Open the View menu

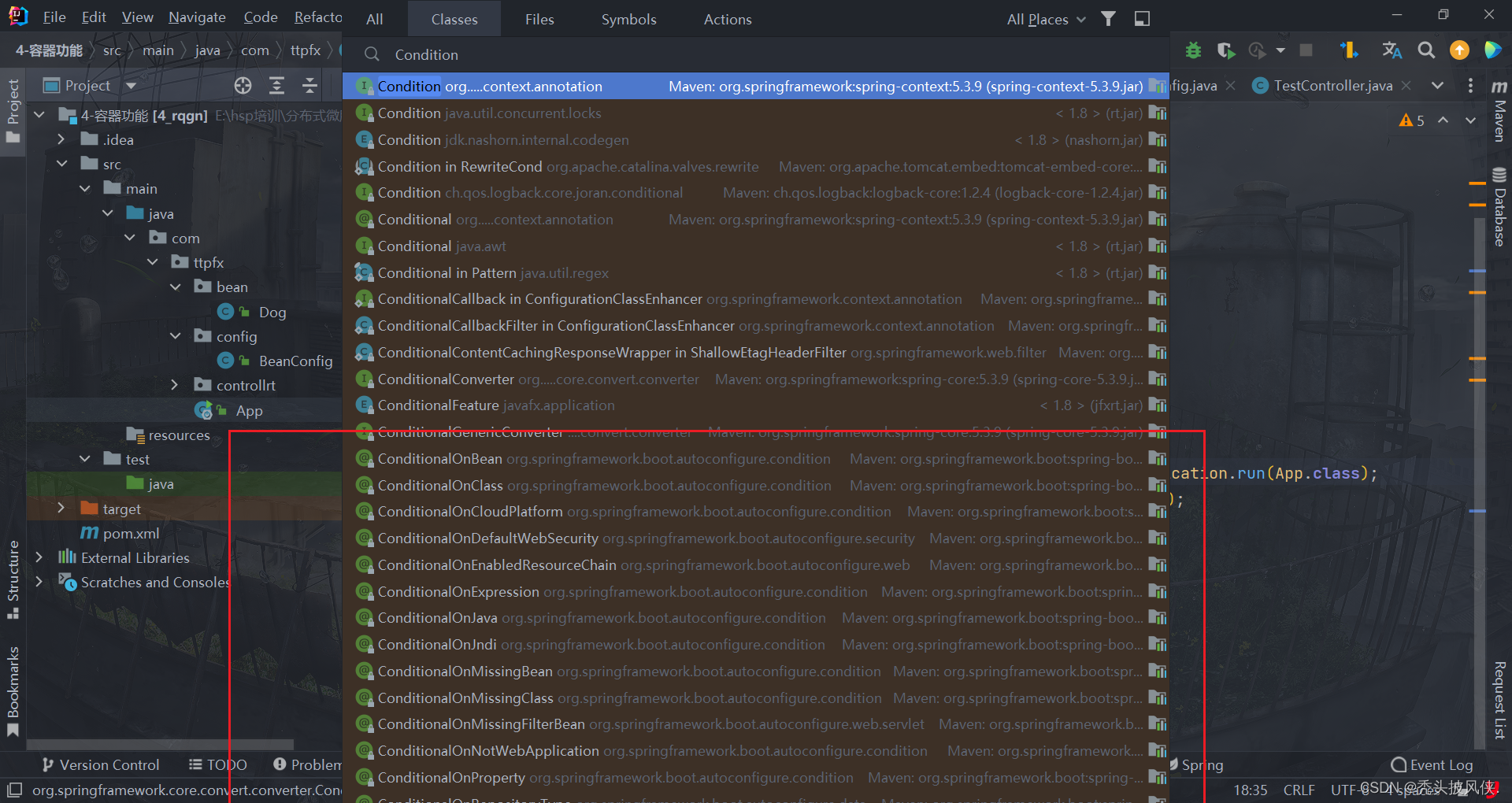(x=137, y=17)
